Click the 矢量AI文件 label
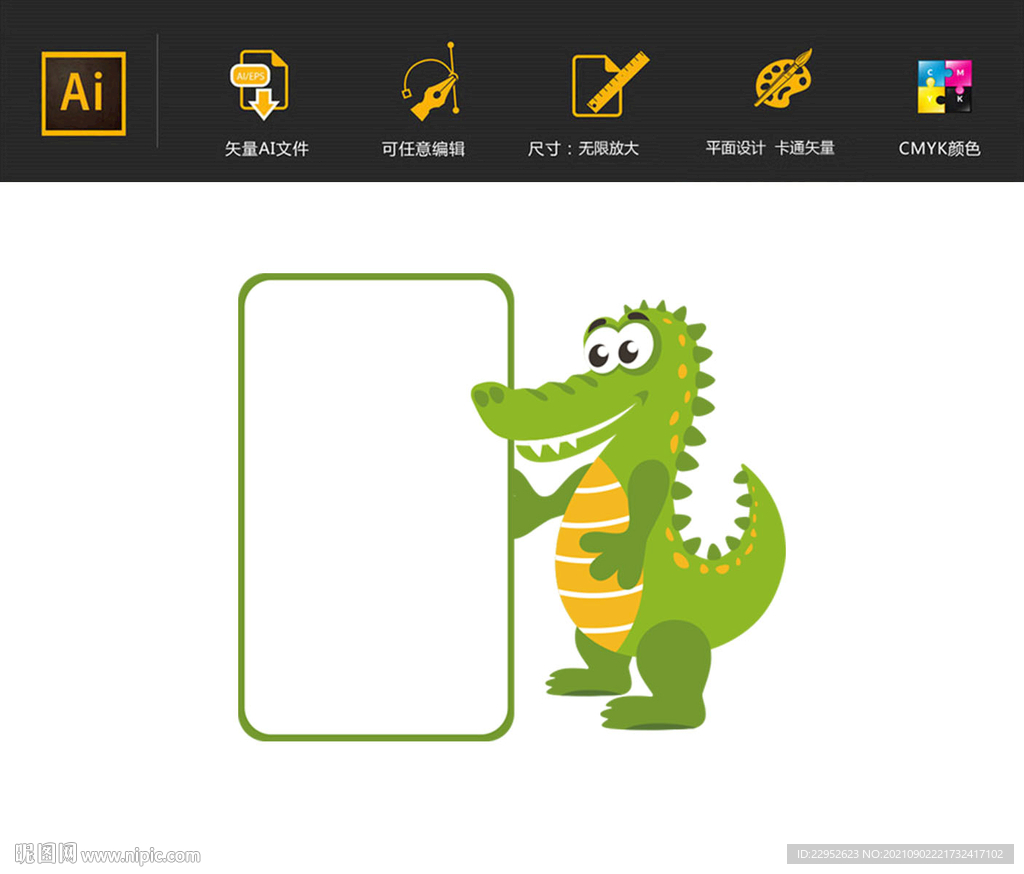1024x874 pixels. (x=266, y=149)
